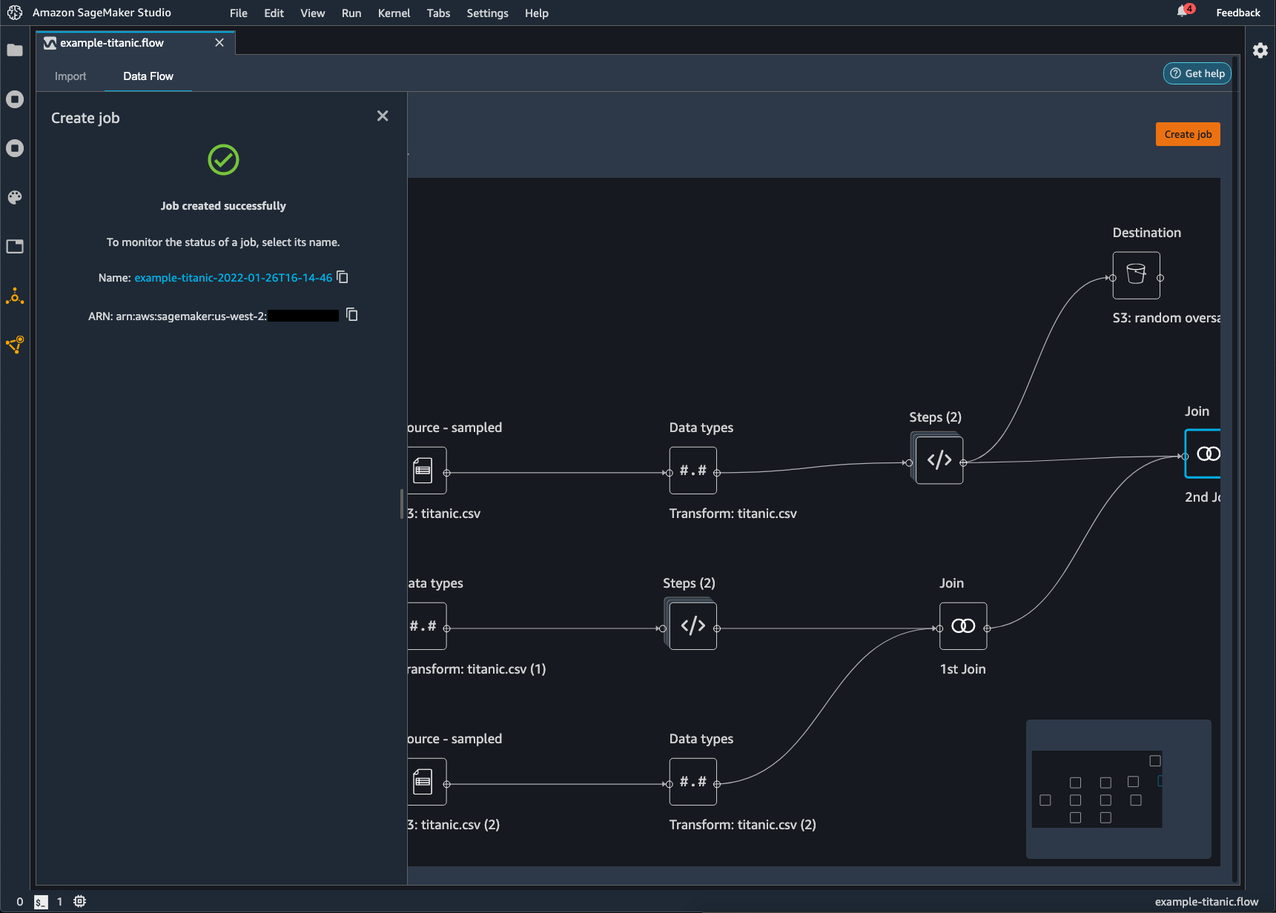The height and width of the screenshot is (913, 1276).
Task: Switch to the Import tab
Action: tap(70, 76)
